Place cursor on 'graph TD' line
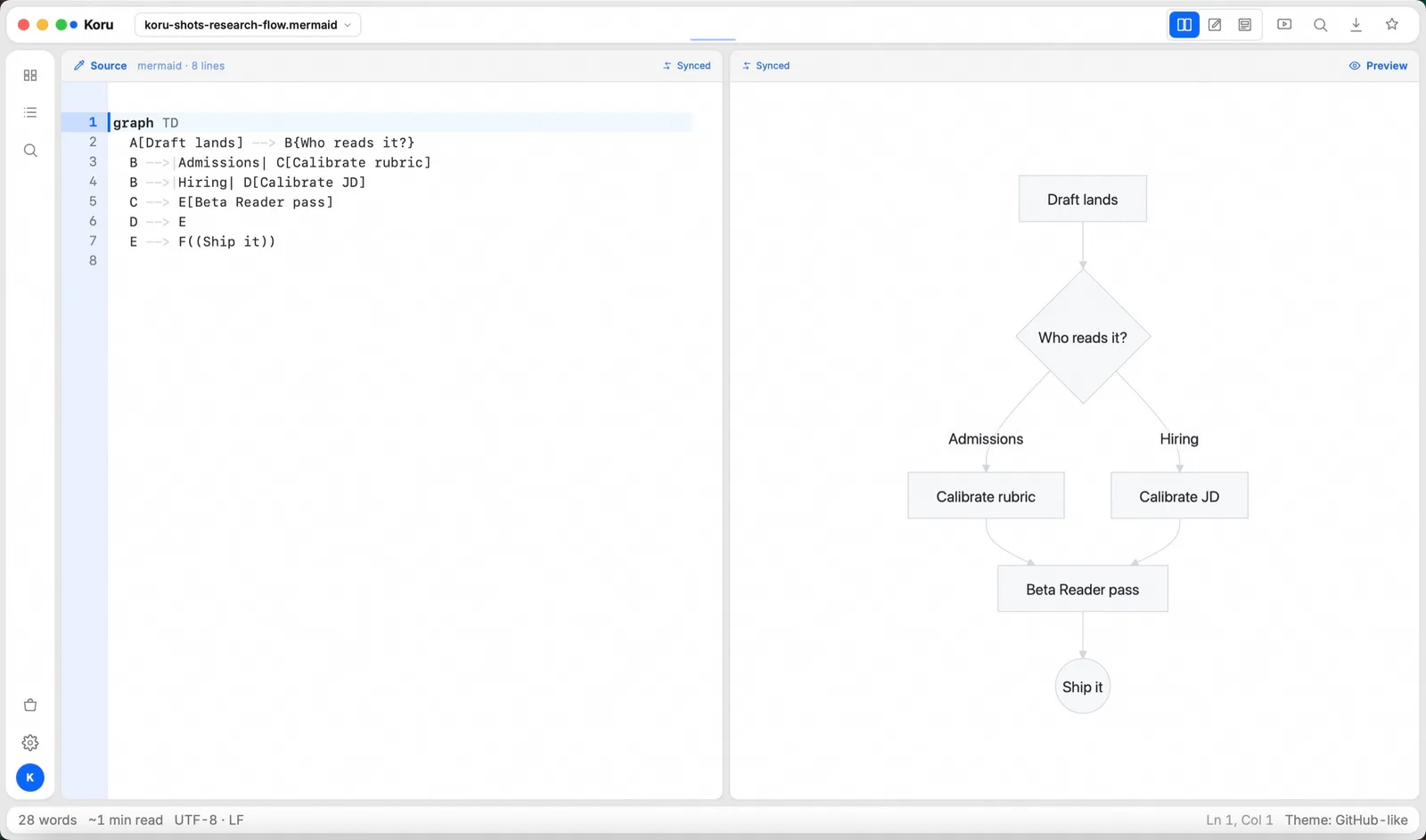 (x=145, y=123)
